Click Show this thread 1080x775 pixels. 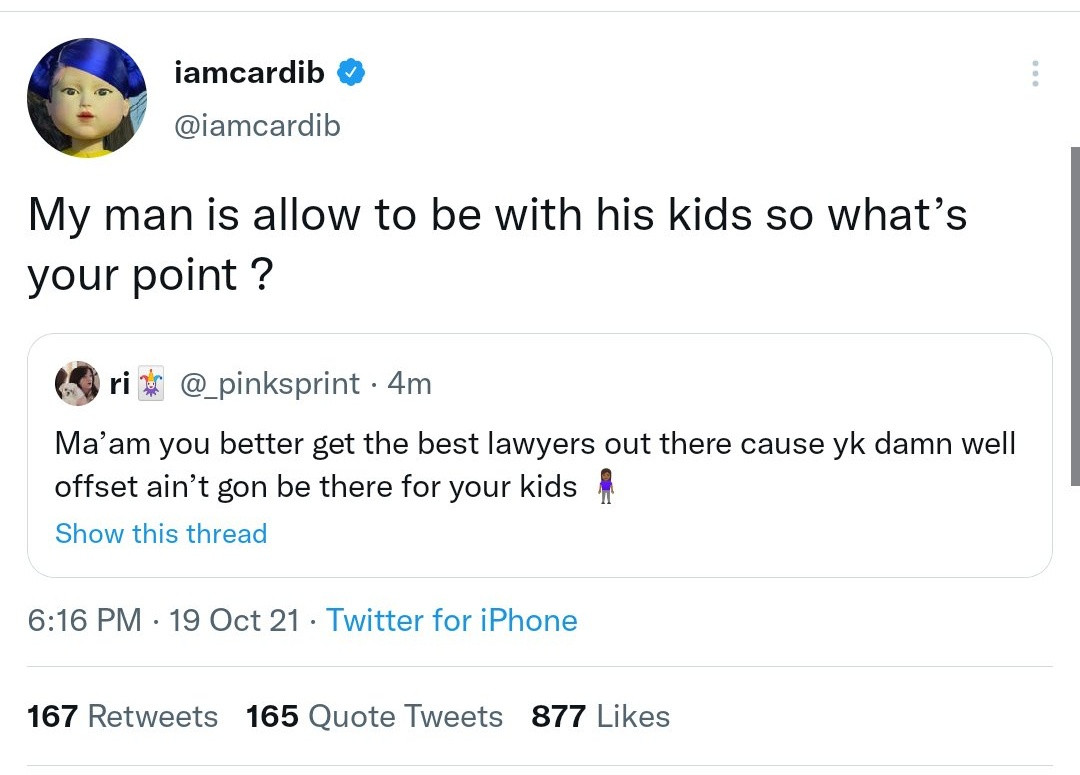point(161,533)
